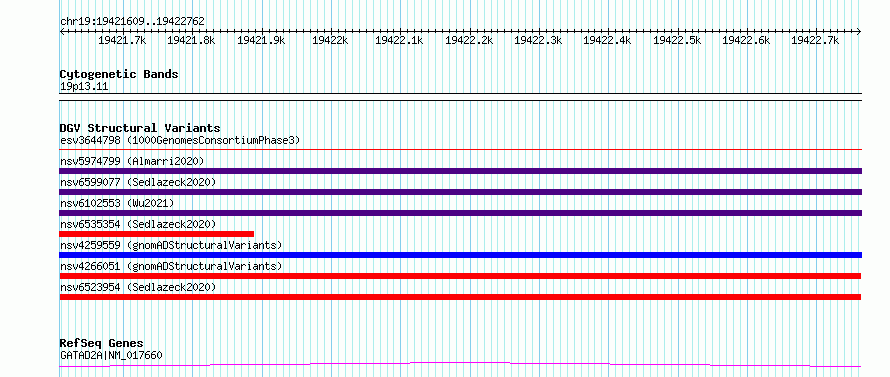Click the red nsv6523954 variant bar

point(460,297)
